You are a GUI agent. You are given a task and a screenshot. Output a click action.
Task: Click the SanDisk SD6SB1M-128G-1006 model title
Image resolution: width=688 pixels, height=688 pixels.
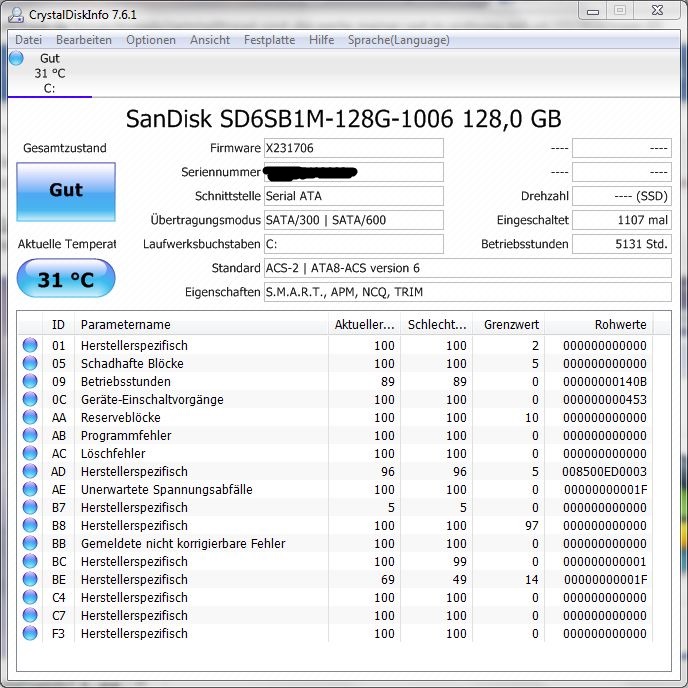[344, 118]
